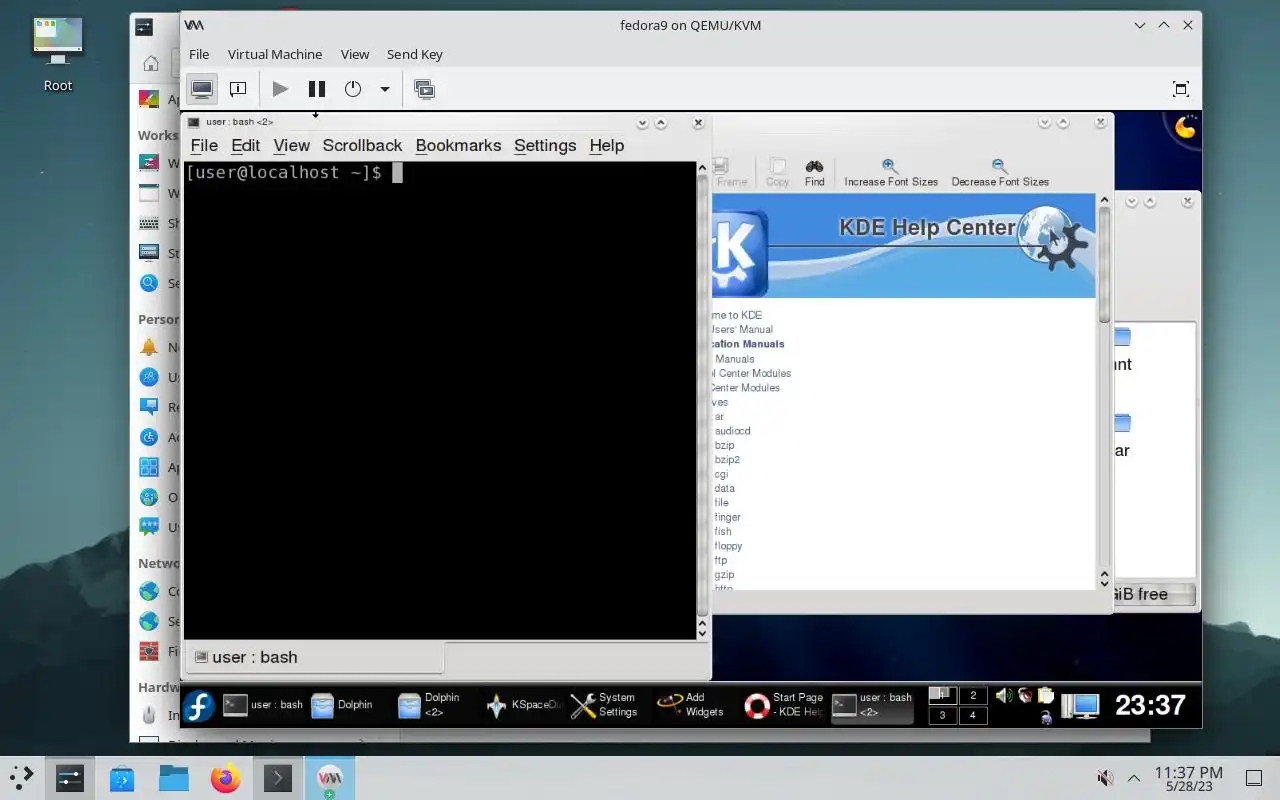This screenshot has width=1280, height=800.
Task: Open the Bookmarks menu in Konsole
Action: [458, 145]
